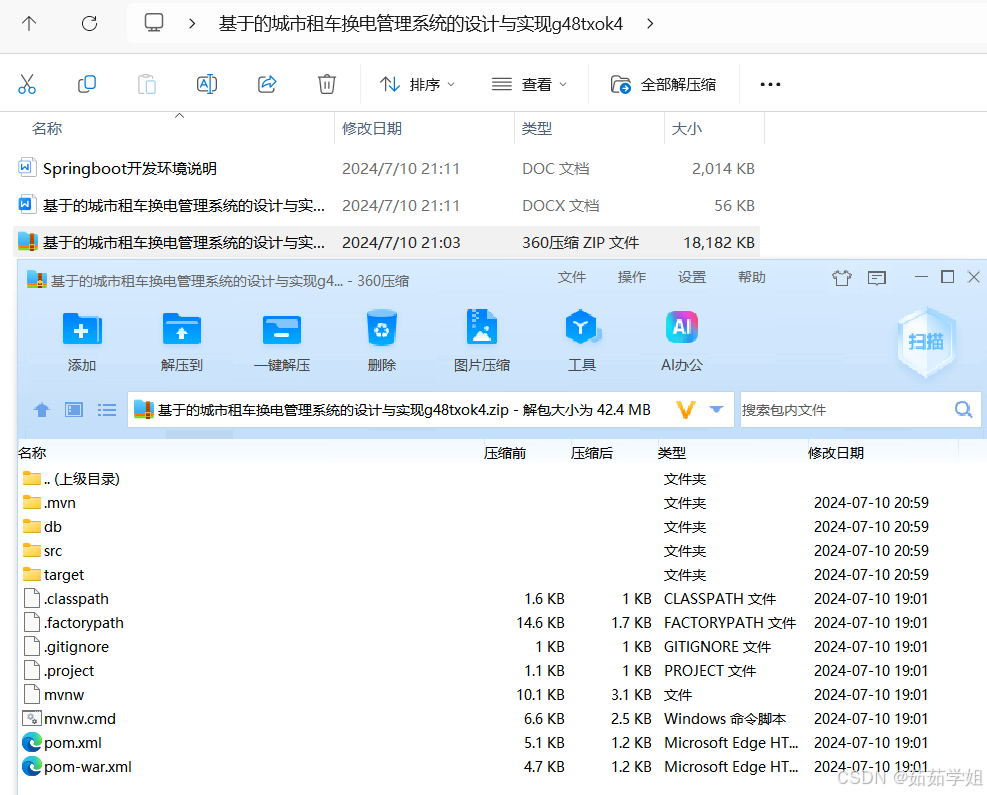Open 文件 menu in 360压缩

pyautogui.click(x=572, y=278)
